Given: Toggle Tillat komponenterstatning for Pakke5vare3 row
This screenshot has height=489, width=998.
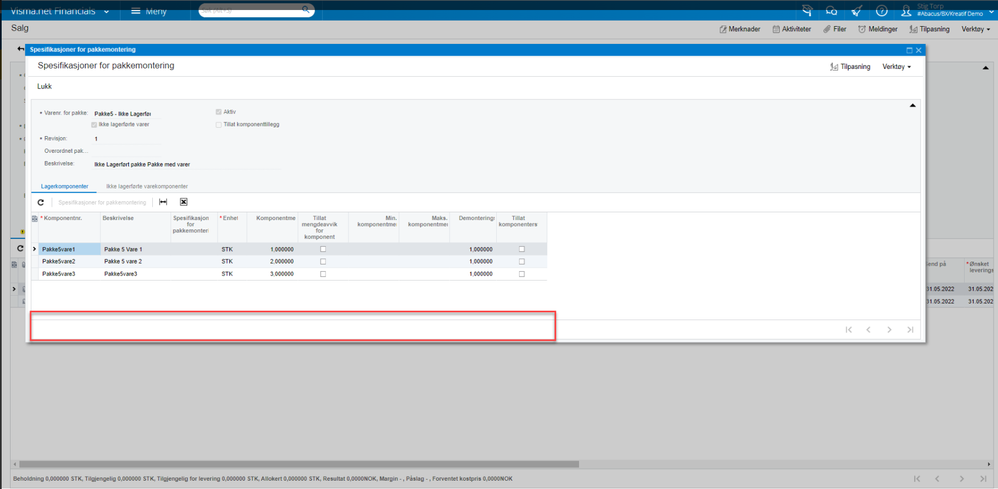Looking at the screenshot, I should (x=522, y=274).
